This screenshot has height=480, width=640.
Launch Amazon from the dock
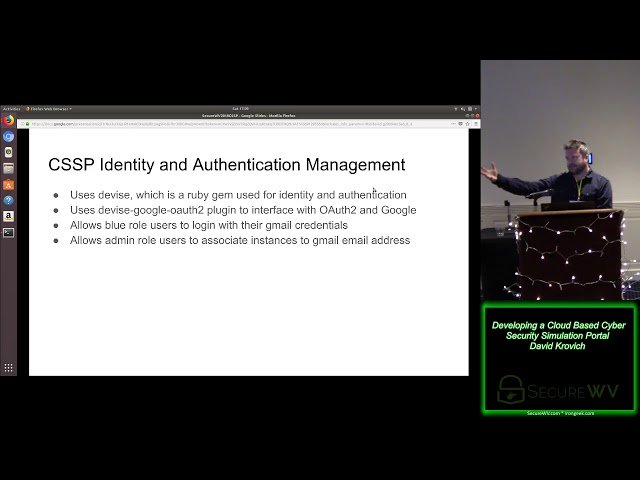8,216
